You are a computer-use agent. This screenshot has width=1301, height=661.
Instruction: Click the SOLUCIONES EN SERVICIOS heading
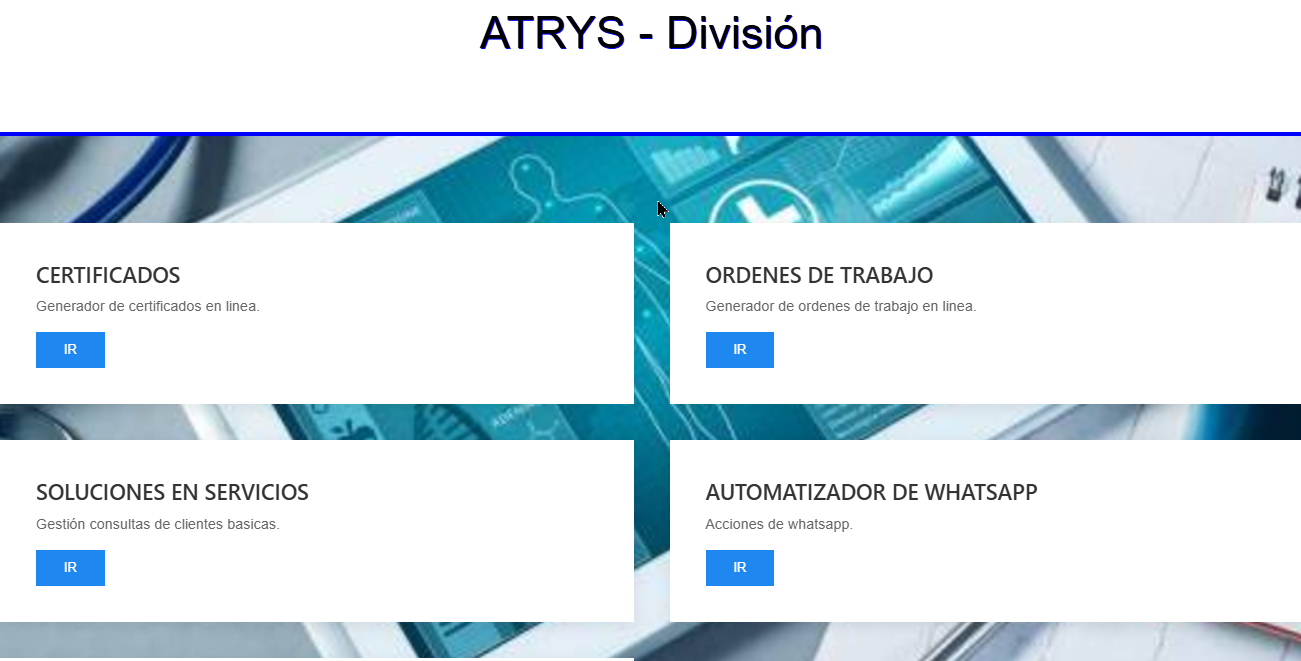(172, 493)
